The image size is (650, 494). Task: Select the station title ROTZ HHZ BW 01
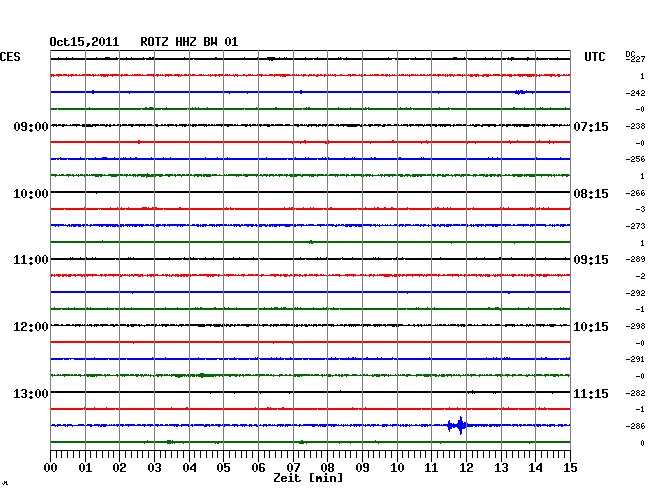189,42
